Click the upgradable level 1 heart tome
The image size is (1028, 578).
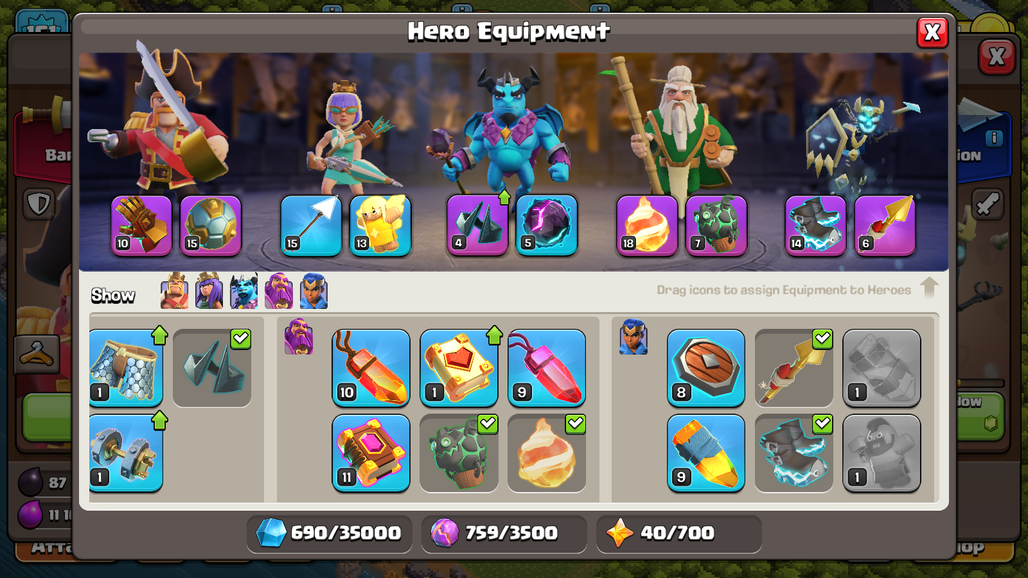[459, 368]
